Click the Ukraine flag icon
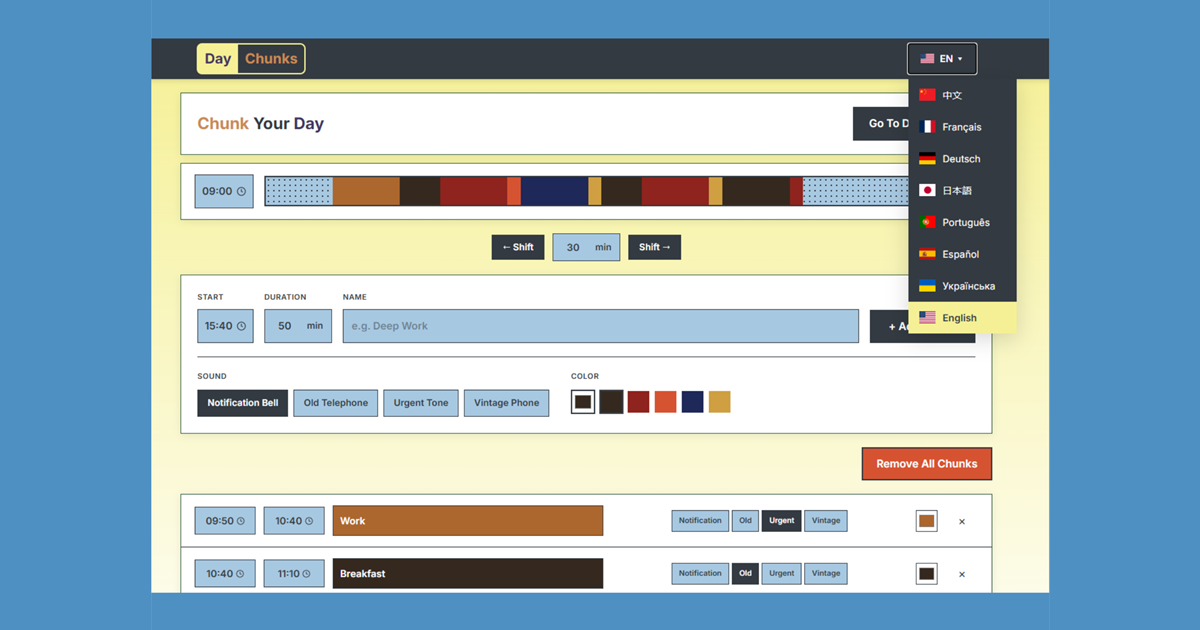Screen dimensions: 1200x630 pos(927,286)
